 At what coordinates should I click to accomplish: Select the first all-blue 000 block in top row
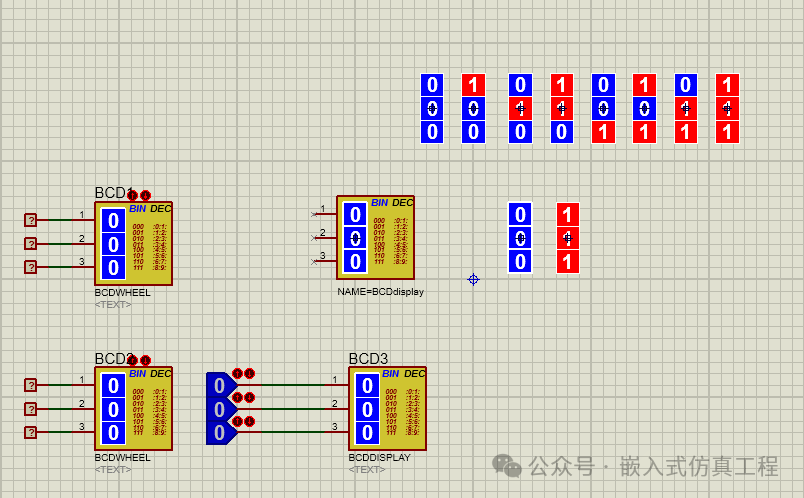pyautogui.click(x=432, y=109)
